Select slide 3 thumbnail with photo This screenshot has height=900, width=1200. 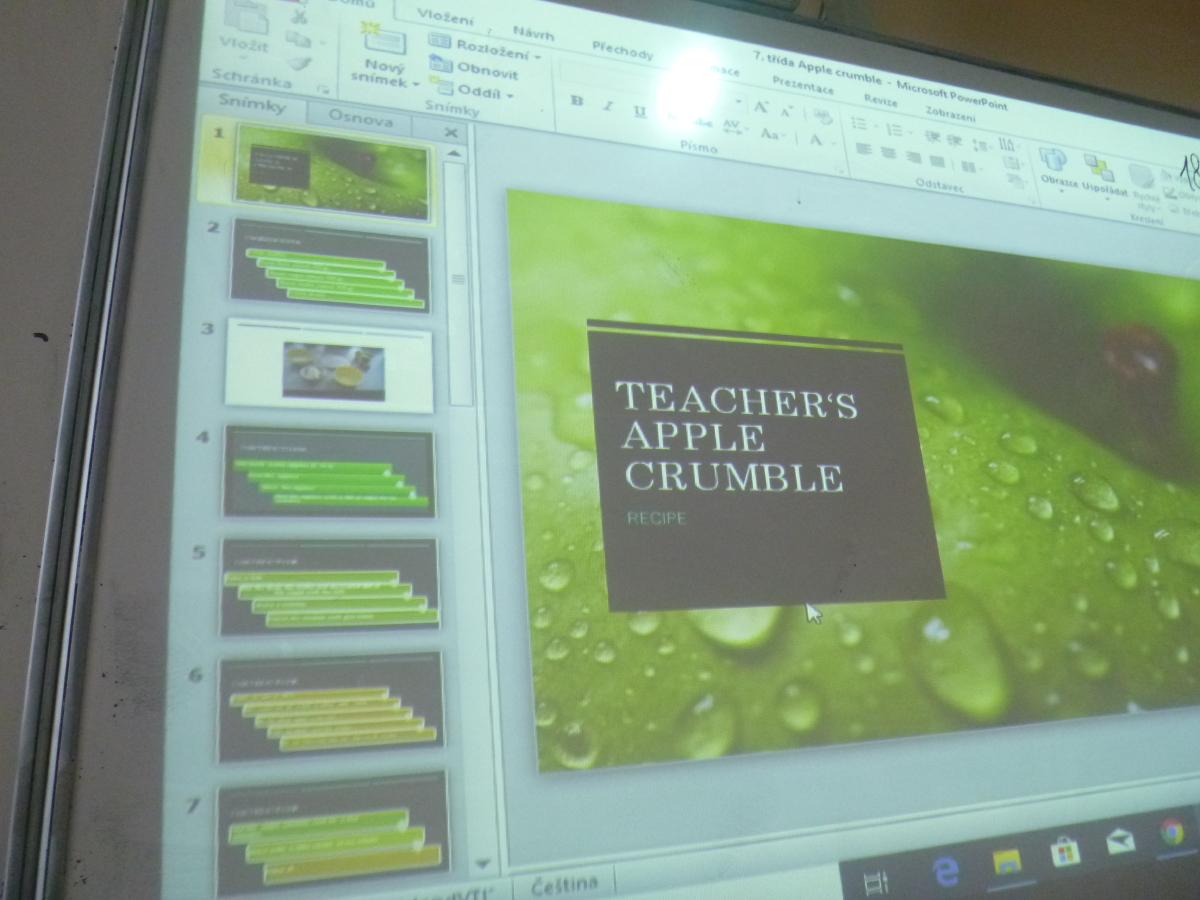(x=329, y=366)
